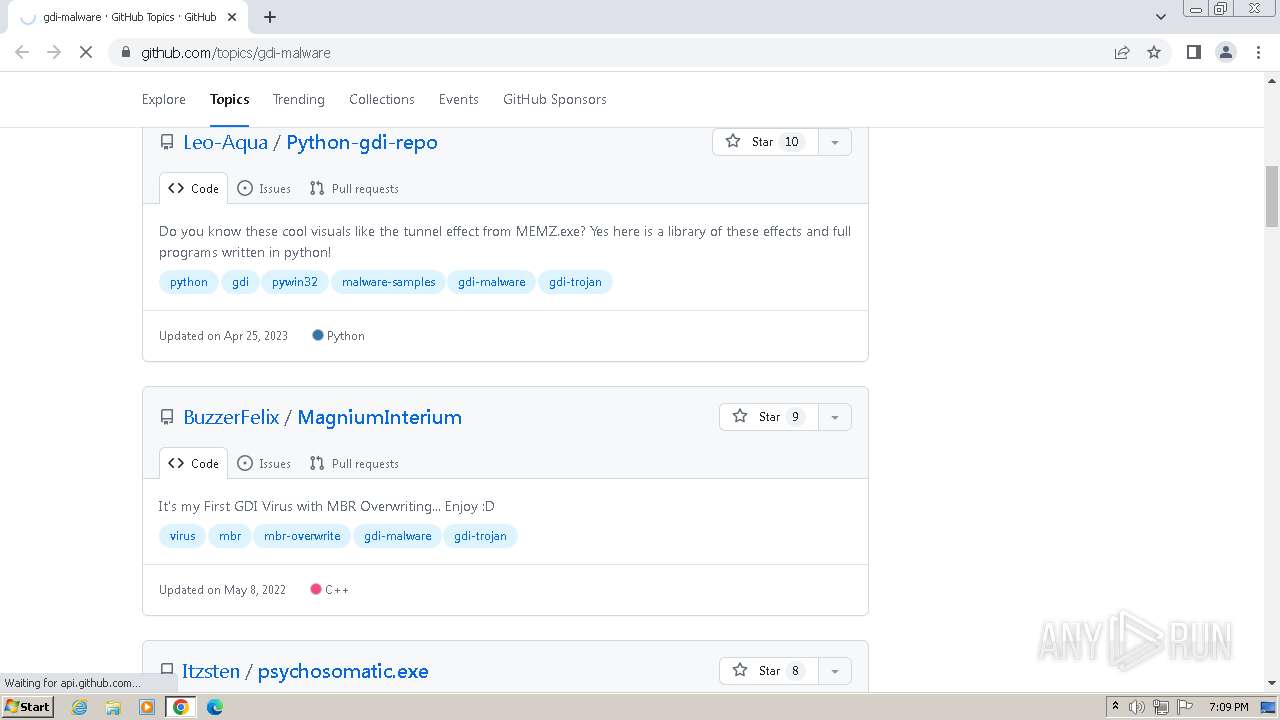Open clock showing 7:09 PM
1280x720 pixels.
[1228, 707]
